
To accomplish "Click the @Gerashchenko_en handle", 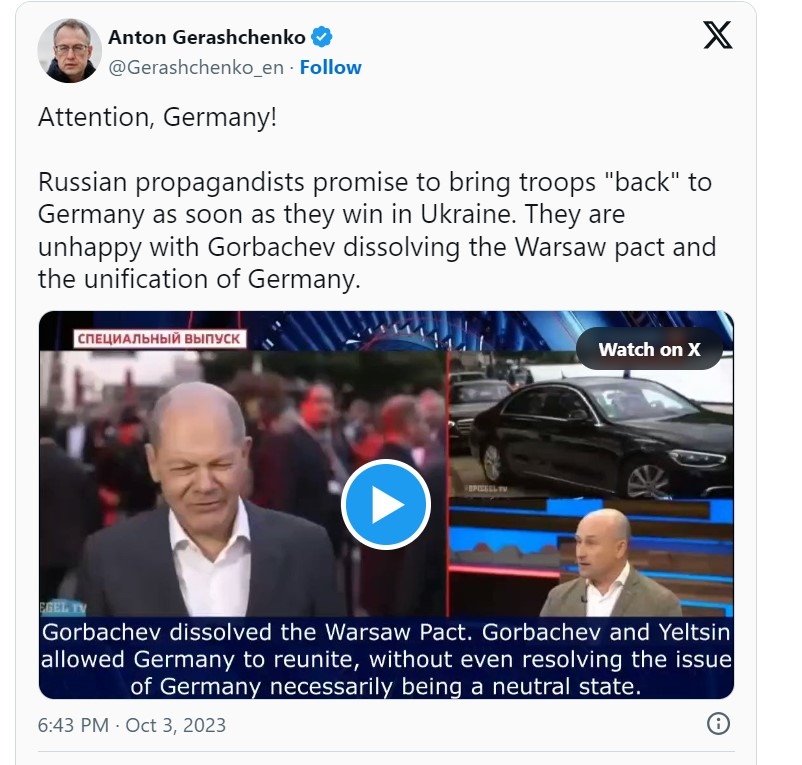I will click(x=196, y=68).
